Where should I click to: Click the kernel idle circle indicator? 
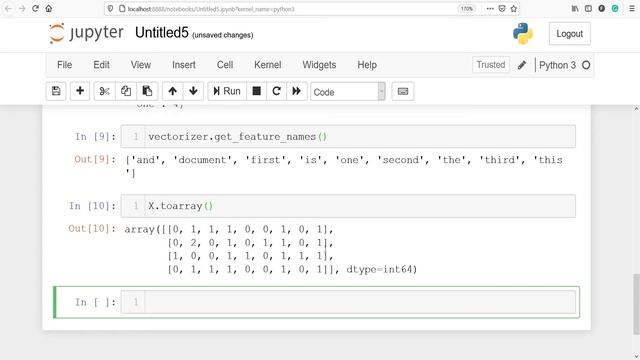coord(586,65)
